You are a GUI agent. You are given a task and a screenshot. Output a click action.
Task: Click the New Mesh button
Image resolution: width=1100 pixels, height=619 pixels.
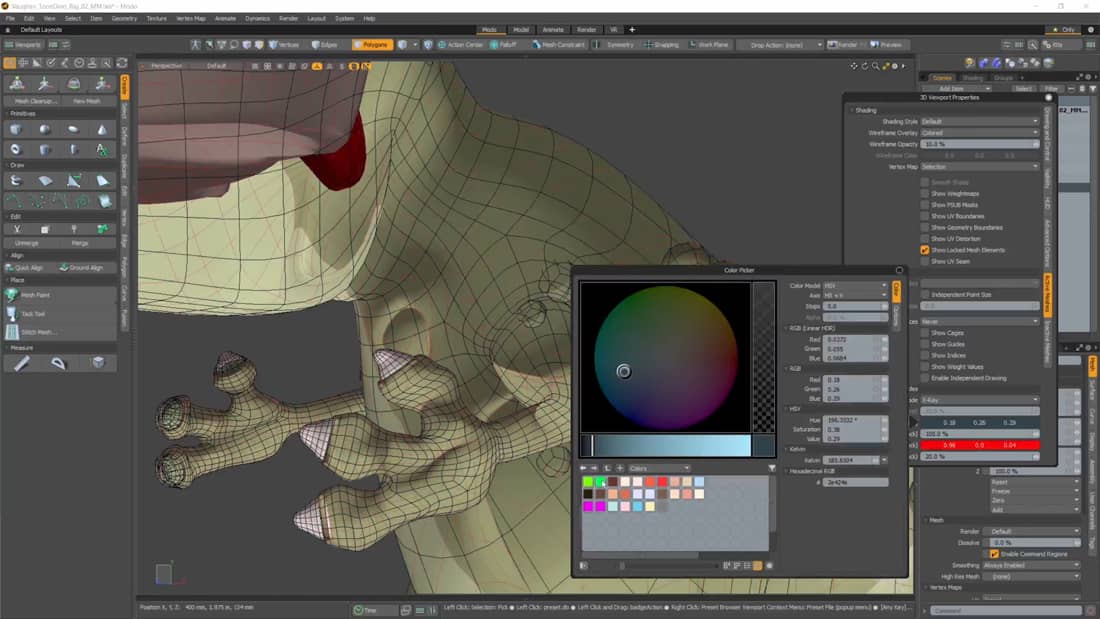coord(87,101)
